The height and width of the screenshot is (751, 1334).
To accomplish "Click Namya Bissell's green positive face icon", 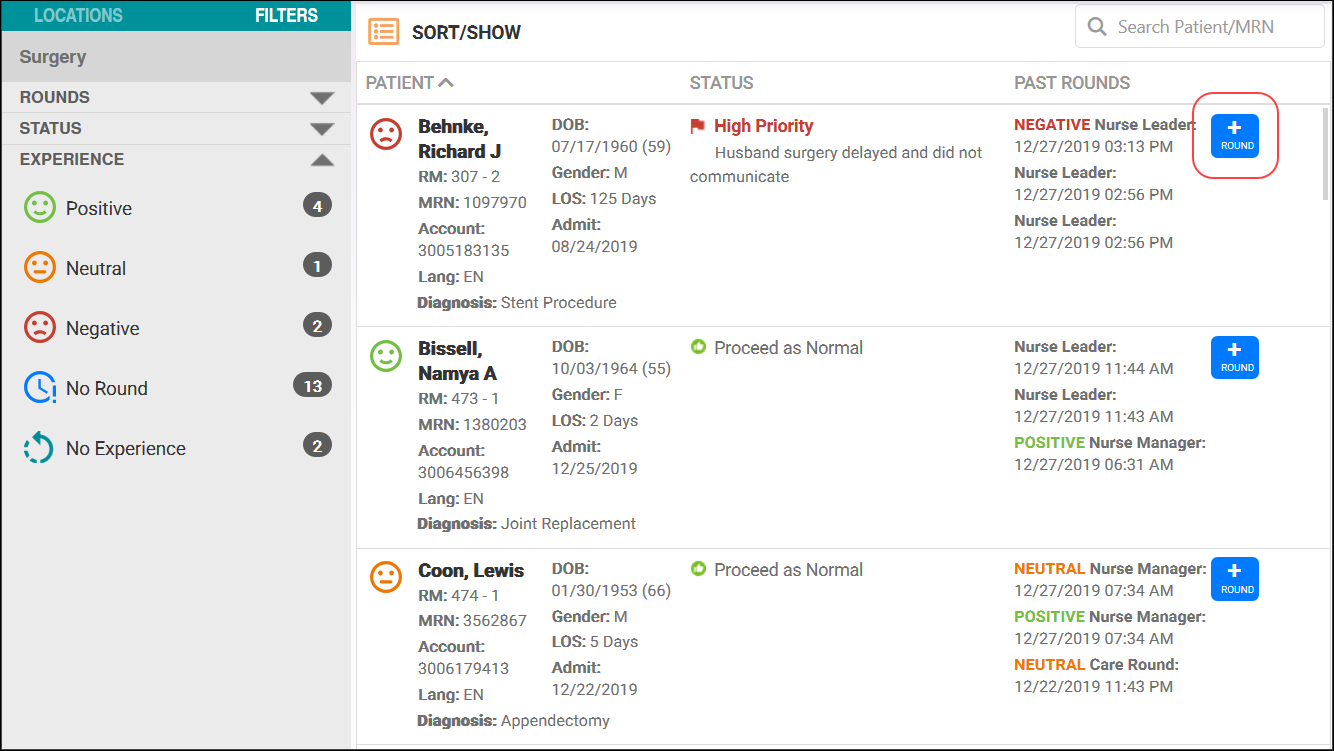I will [386, 356].
